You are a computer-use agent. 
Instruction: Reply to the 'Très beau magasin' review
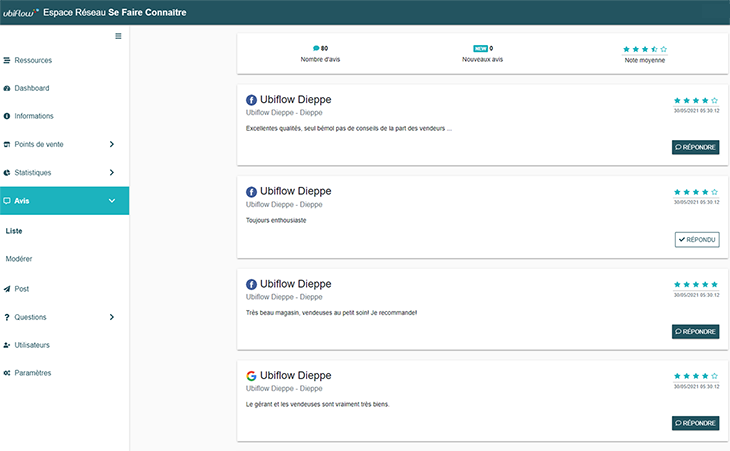pyautogui.click(x=695, y=331)
